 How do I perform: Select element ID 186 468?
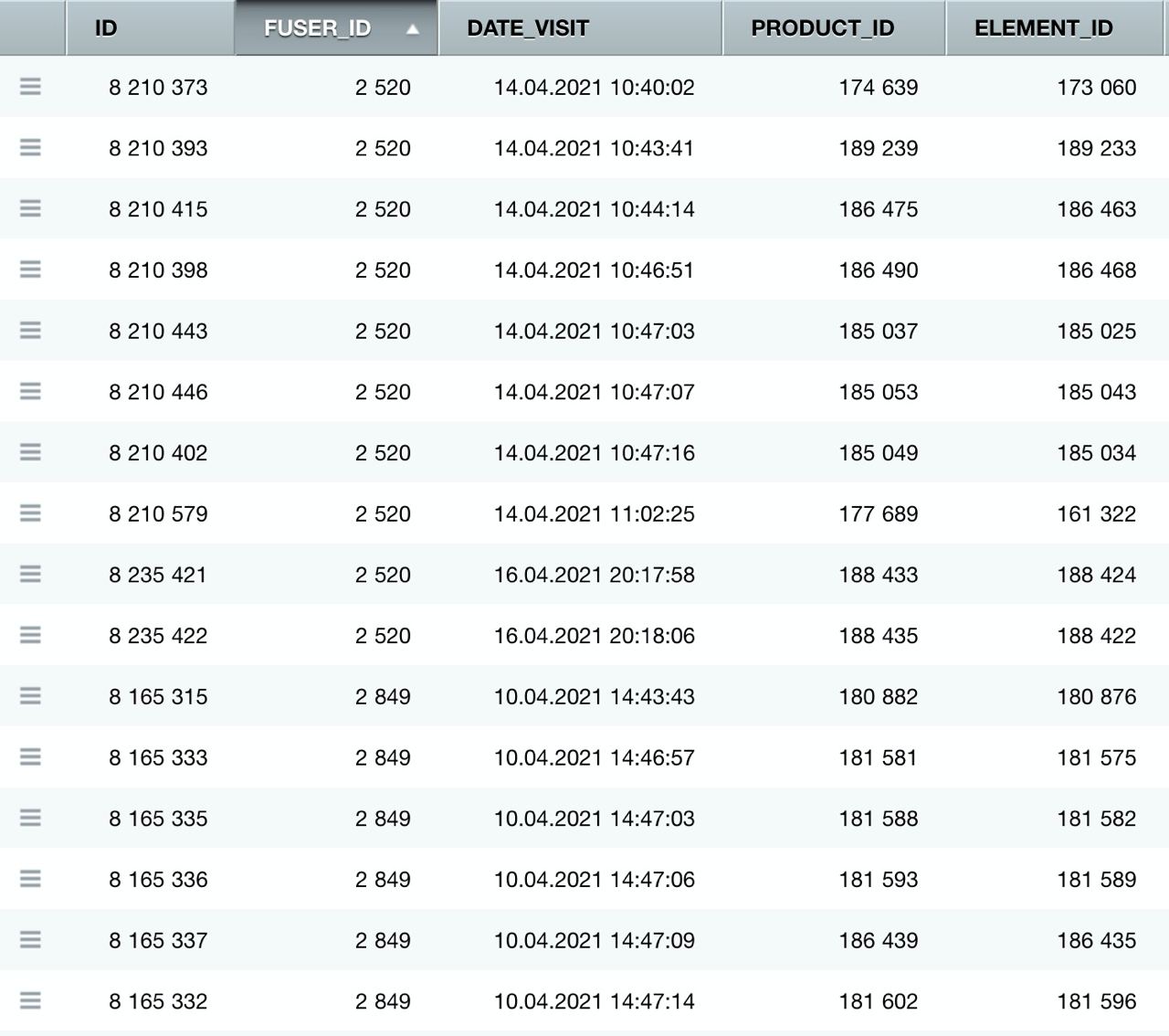(1097, 270)
